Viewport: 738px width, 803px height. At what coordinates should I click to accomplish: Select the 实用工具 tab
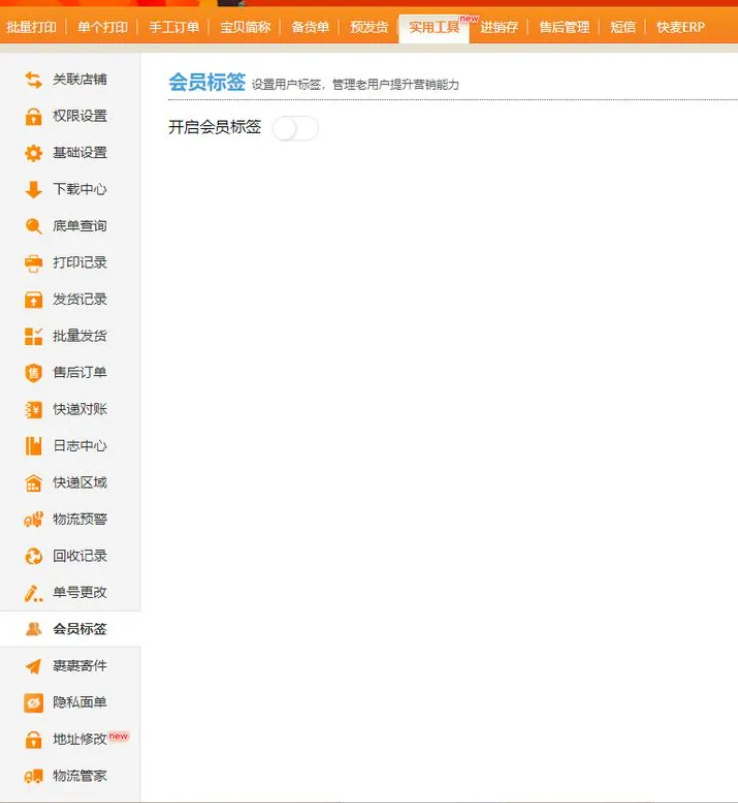[x=434, y=28]
